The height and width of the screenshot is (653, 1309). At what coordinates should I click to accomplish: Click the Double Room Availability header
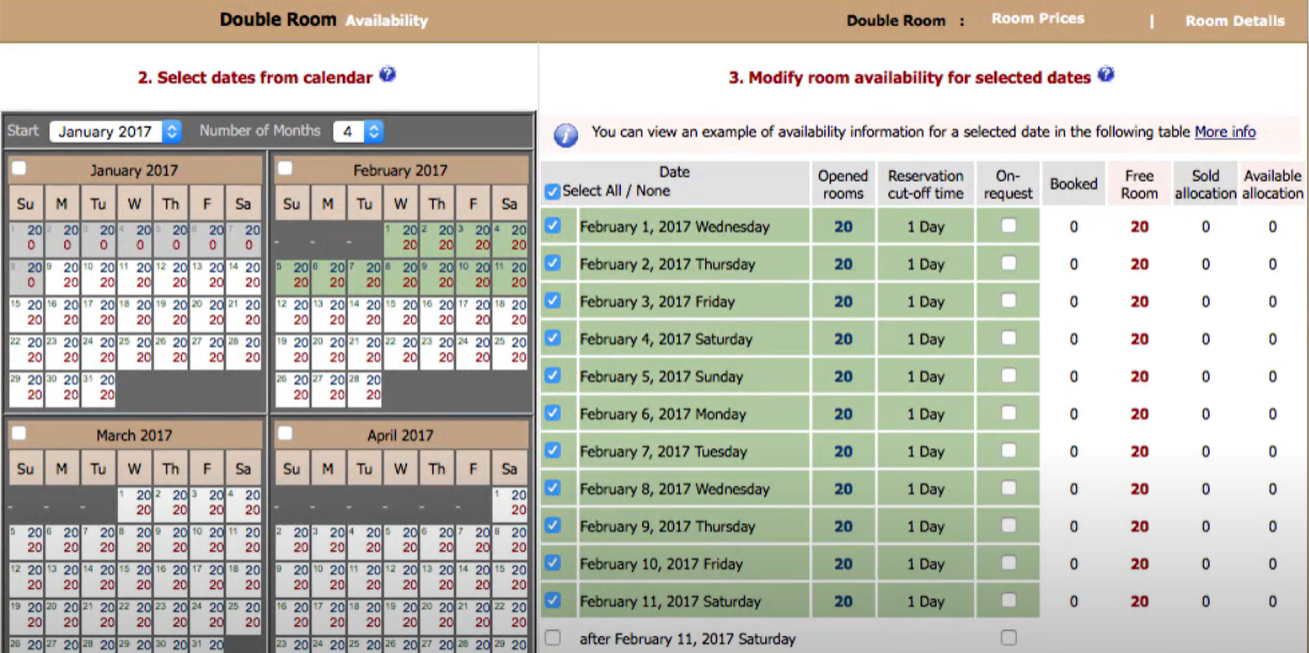(x=322, y=18)
